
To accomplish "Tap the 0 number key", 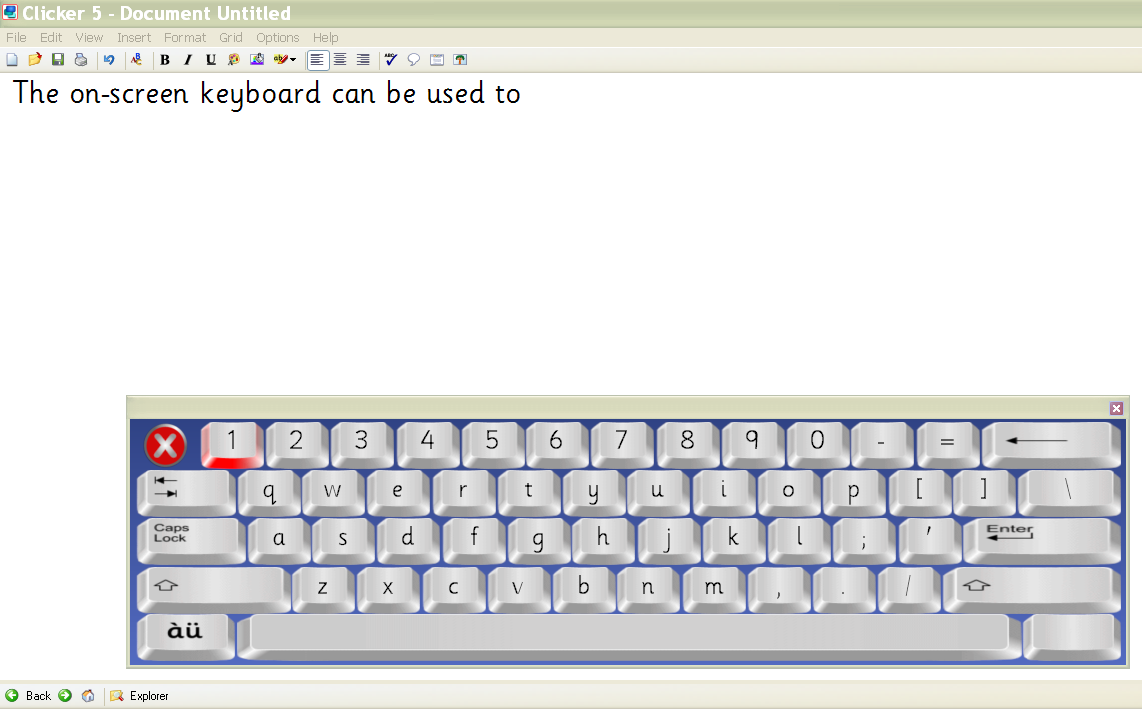I will pos(817,444).
